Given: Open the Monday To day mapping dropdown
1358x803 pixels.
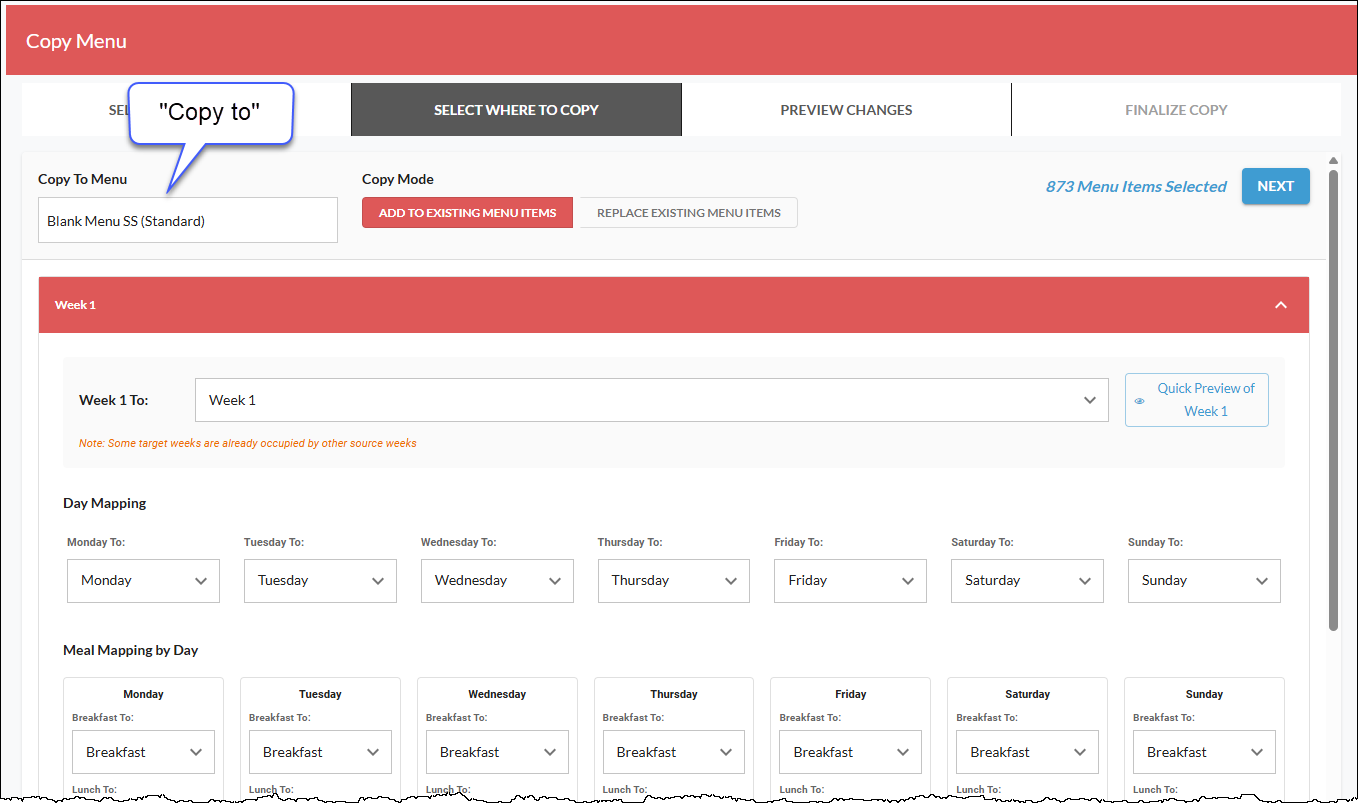Looking at the screenshot, I should [x=142, y=580].
